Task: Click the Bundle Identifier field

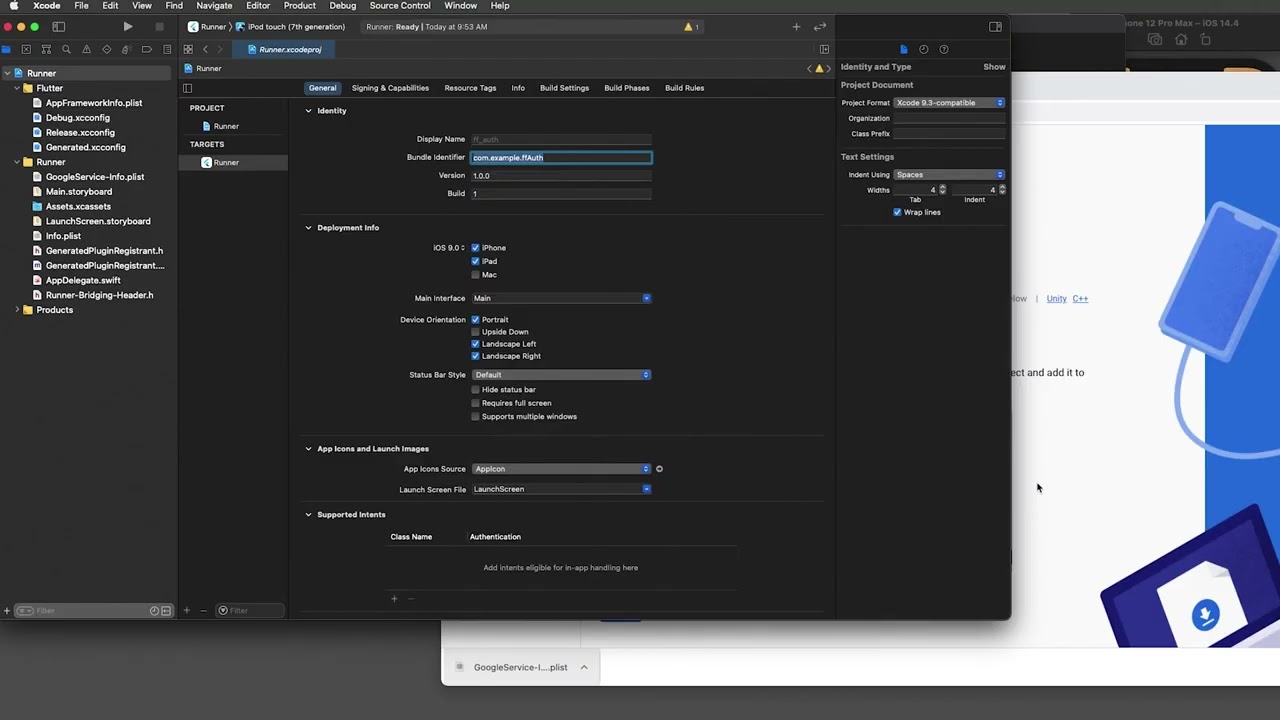Action: click(561, 157)
